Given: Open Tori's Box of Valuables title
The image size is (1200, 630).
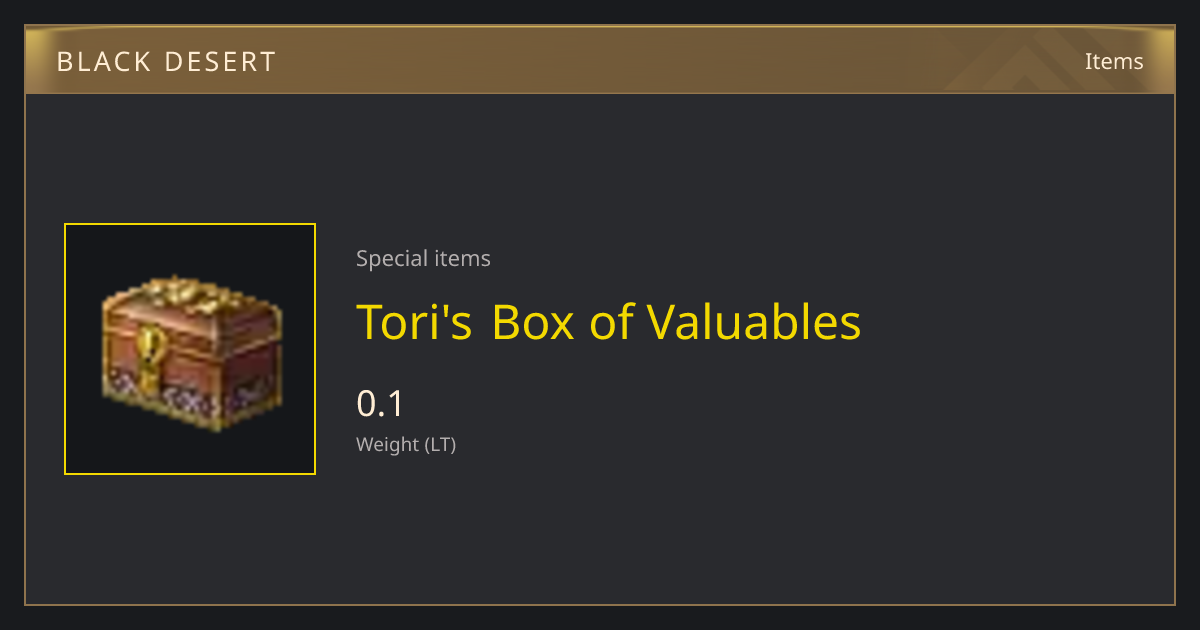Looking at the screenshot, I should pyautogui.click(x=609, y=322).
